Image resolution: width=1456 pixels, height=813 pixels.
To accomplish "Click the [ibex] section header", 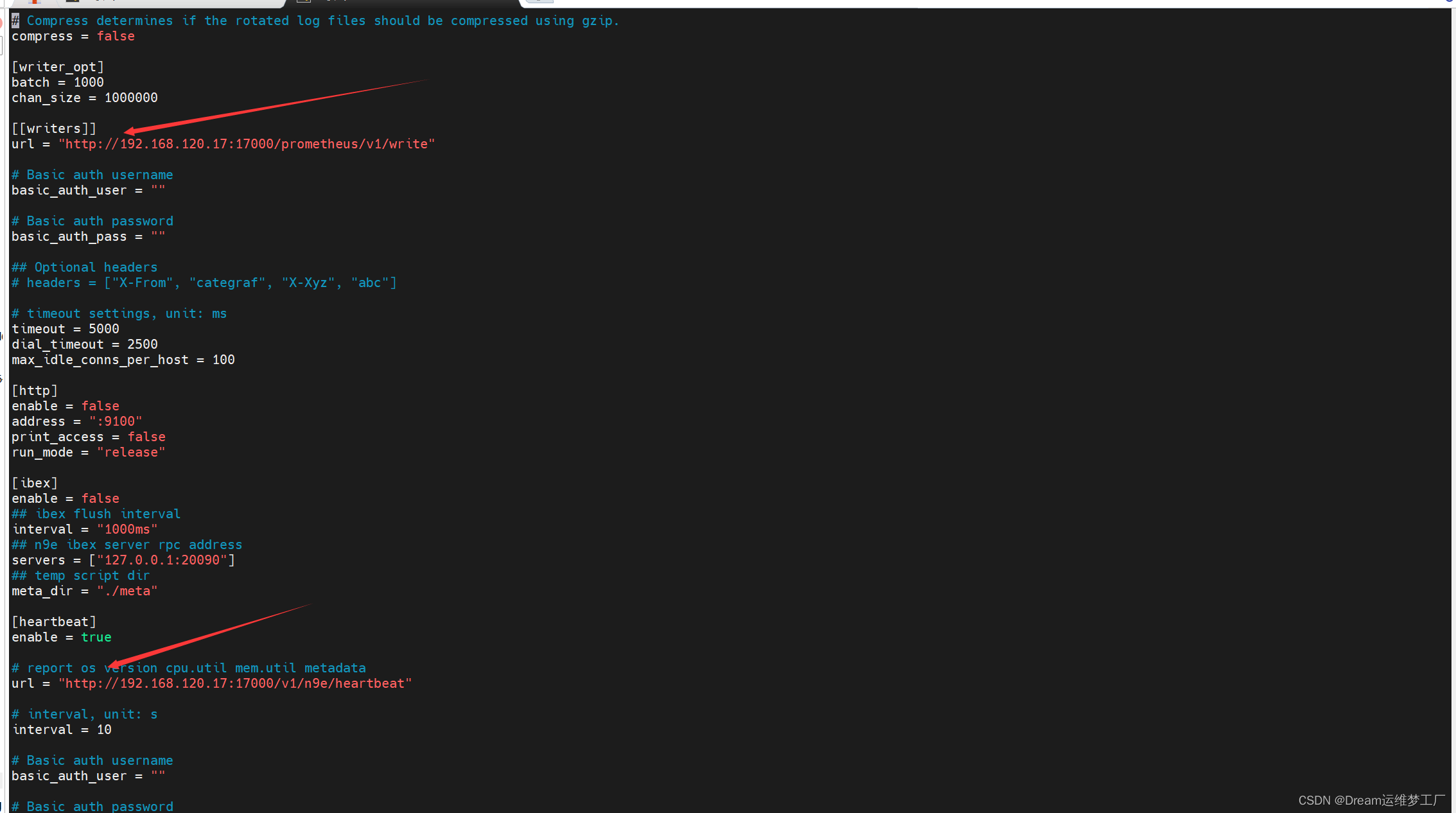I will (x=35, y=483).
